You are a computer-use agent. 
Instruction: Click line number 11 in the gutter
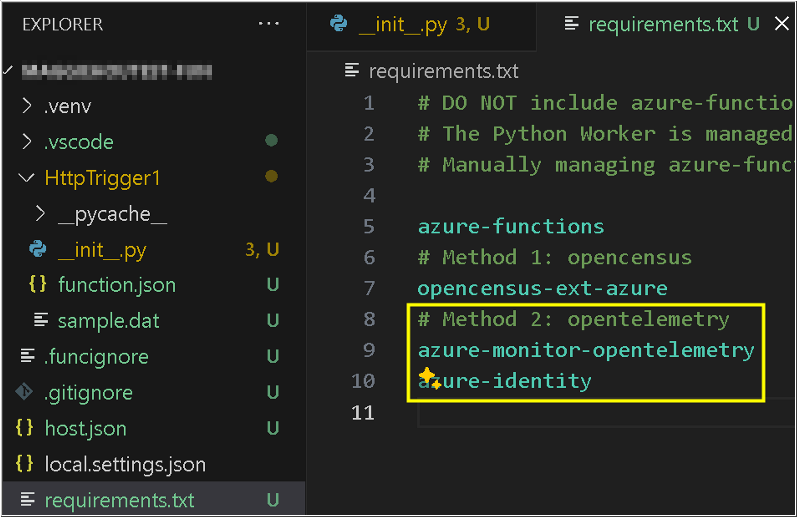pos(363,413)
